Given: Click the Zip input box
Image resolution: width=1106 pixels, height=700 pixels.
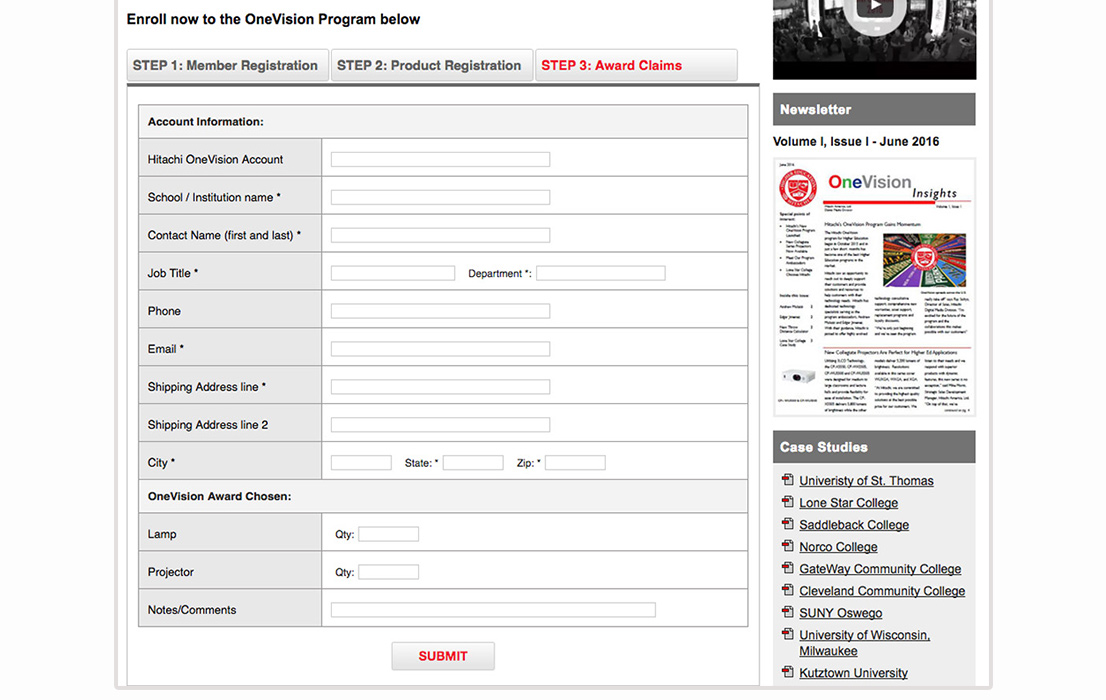Looking at the screenshot, I should pyautogui.click(x=575, y=463).
